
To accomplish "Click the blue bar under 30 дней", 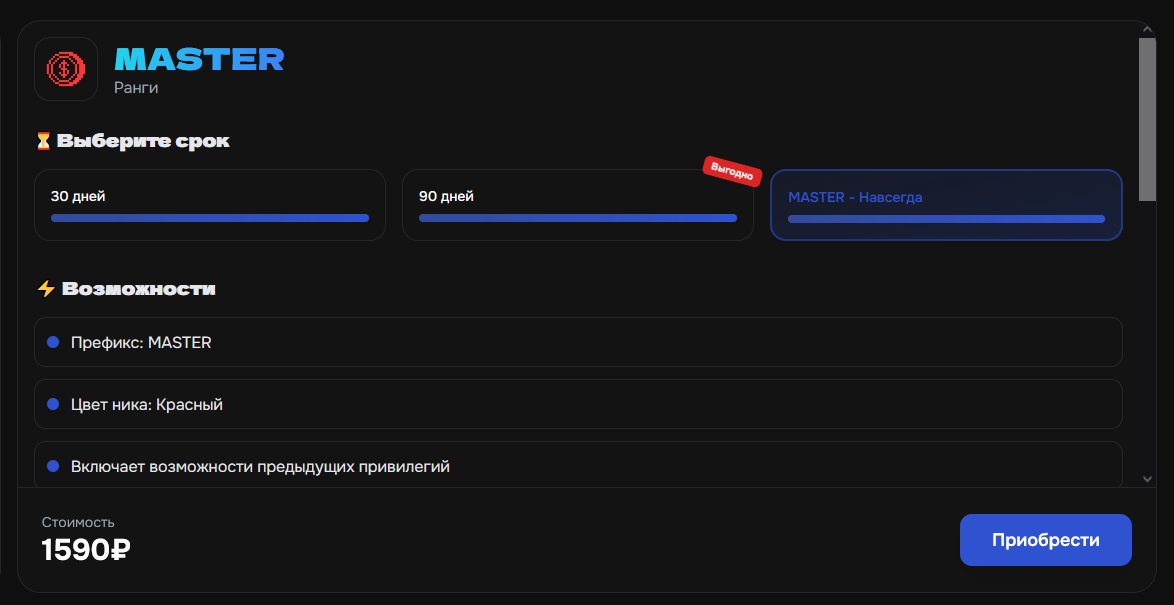I will click(210, 218).
